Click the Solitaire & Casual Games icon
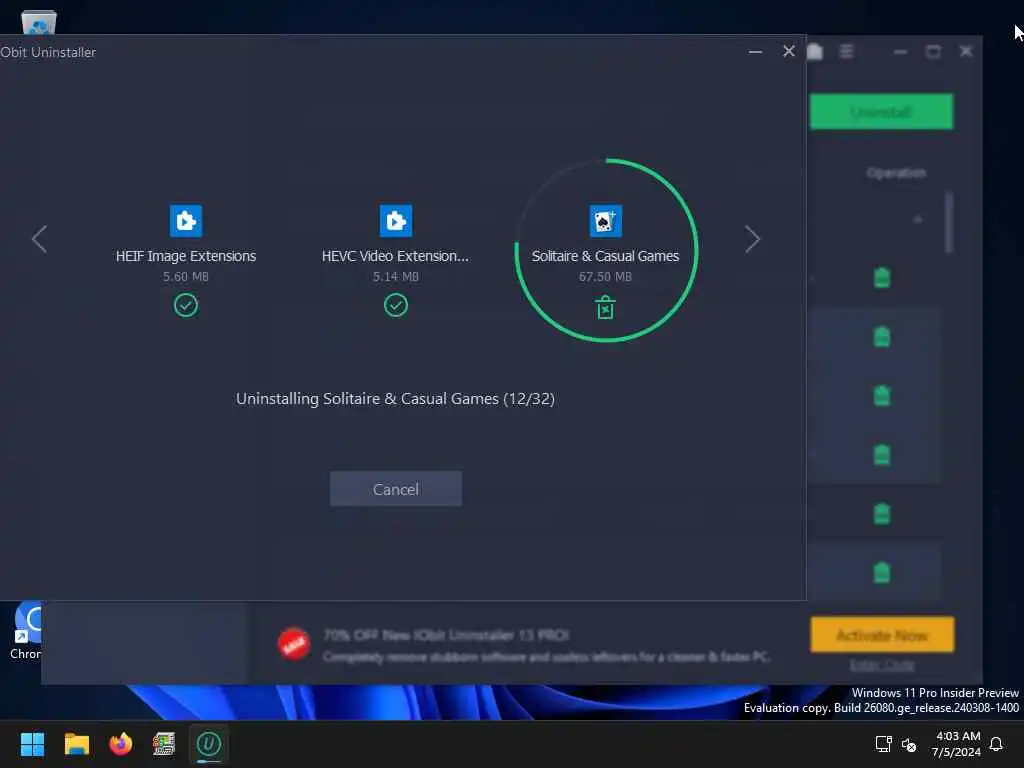This screenshot has height=768, width=1024. (605, 221)
